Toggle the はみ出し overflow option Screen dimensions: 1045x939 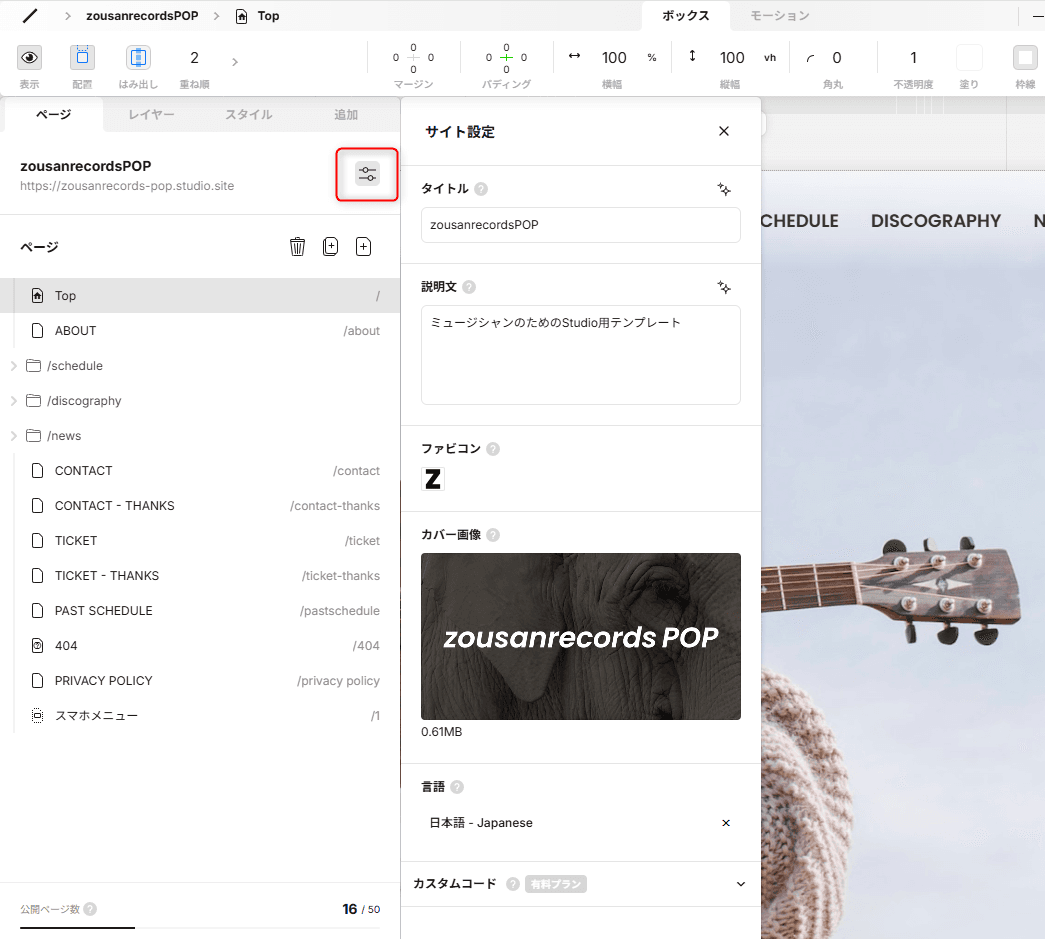138,57
